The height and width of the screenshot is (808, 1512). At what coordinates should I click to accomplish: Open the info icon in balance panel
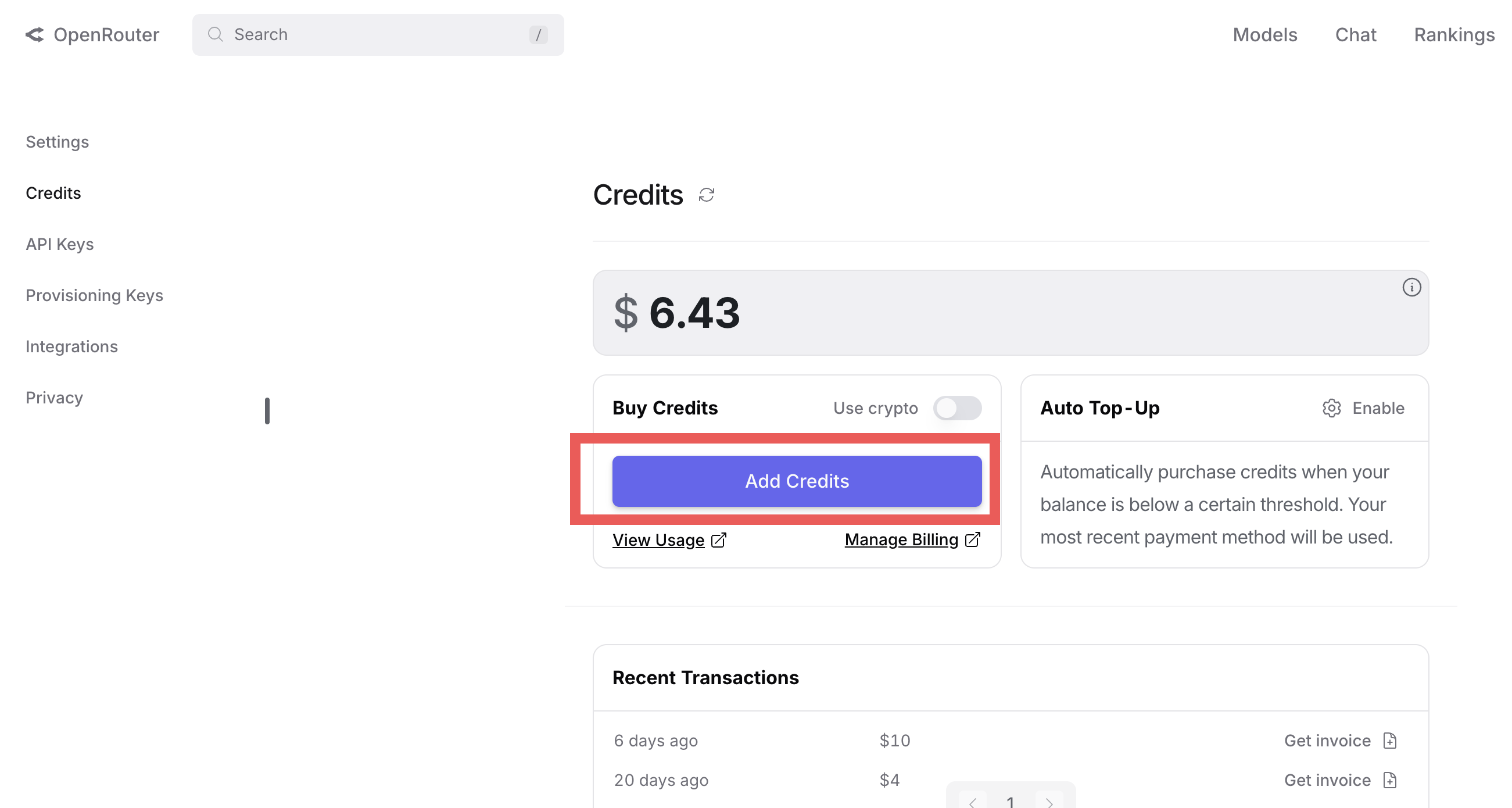(x=1411, y=287)
